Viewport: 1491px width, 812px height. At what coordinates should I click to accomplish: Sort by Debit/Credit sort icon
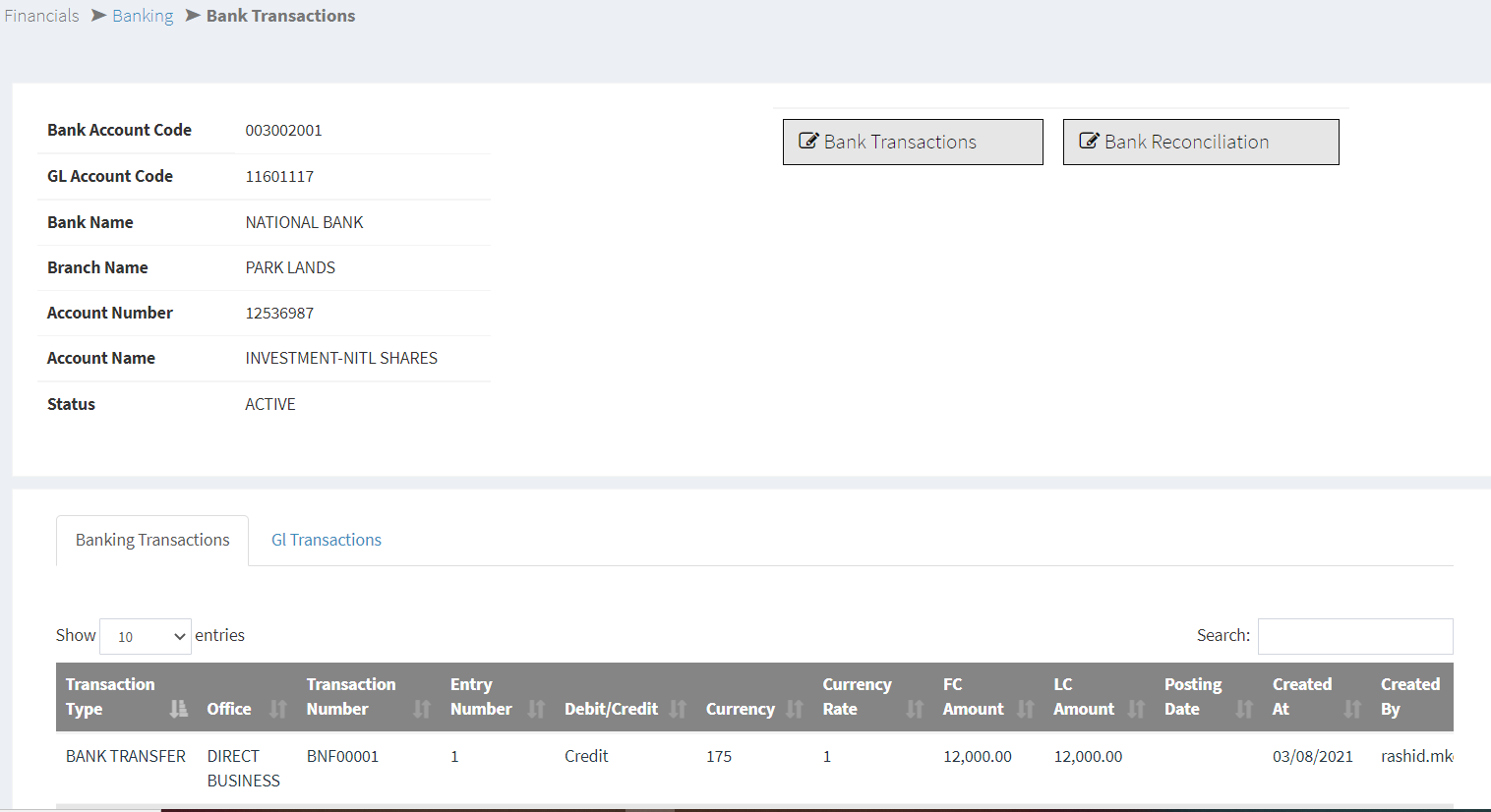tap(678, 709)
